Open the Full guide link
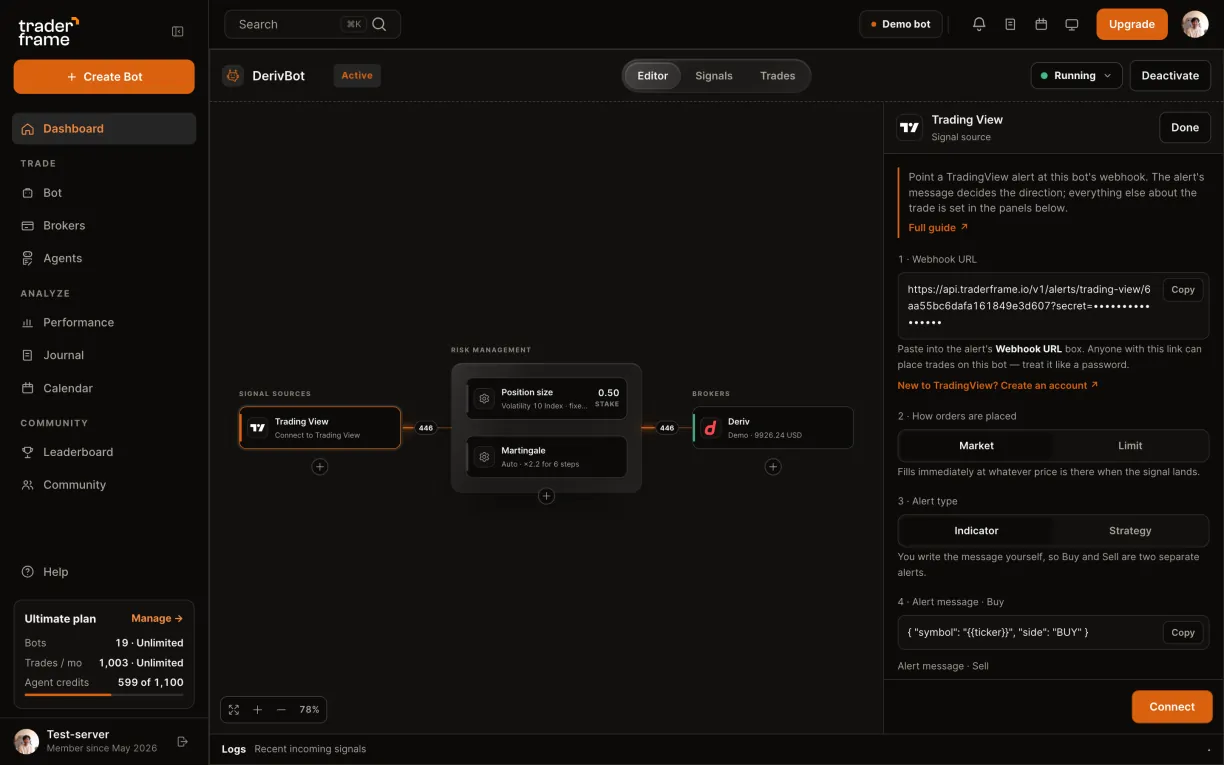This screenshot has width=1224, height=765. [938, 228]
